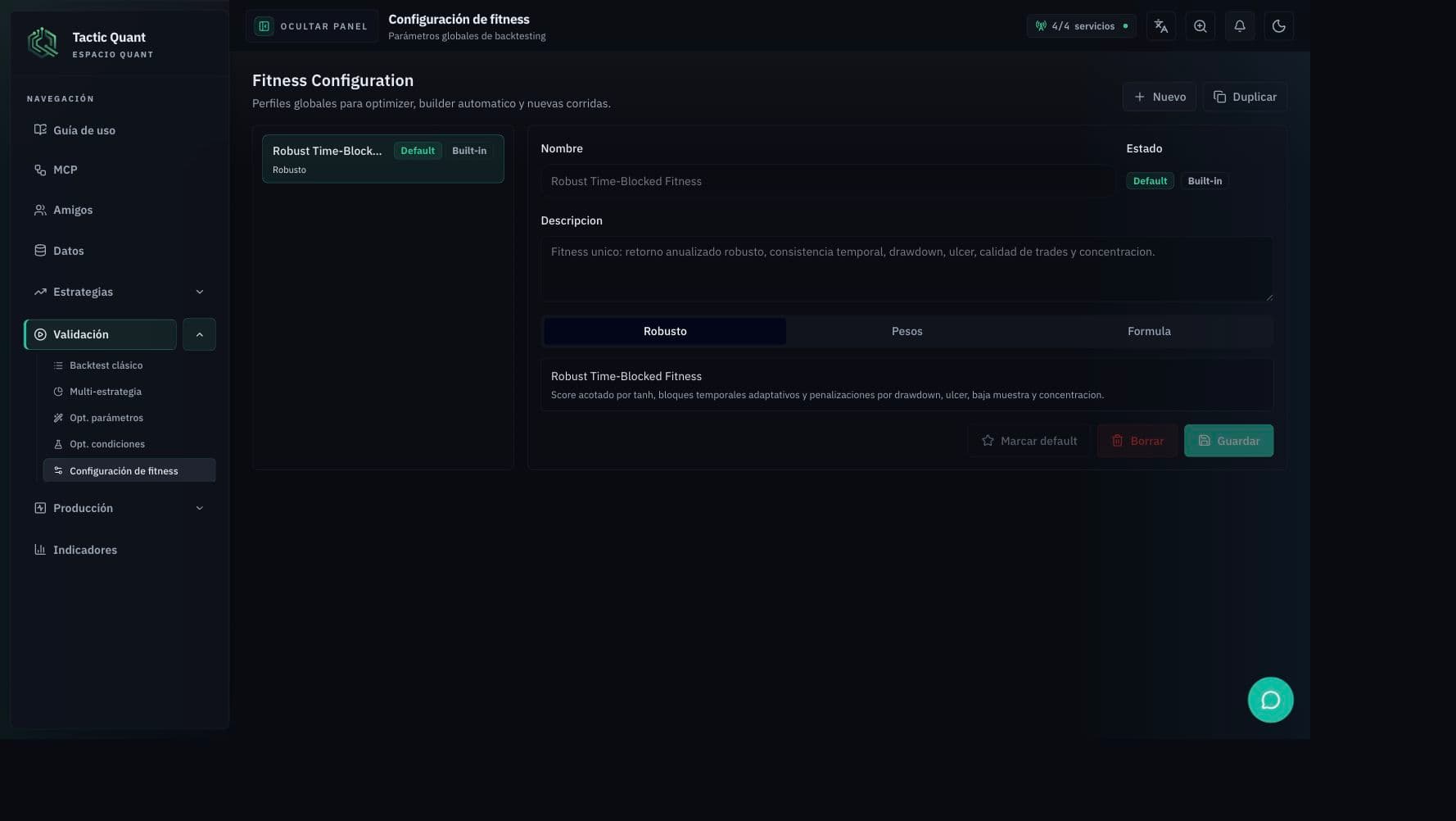This screenshot has height=821, width=1456.
Task: Click the Marcar default button text
Action: click(1038, 441)
